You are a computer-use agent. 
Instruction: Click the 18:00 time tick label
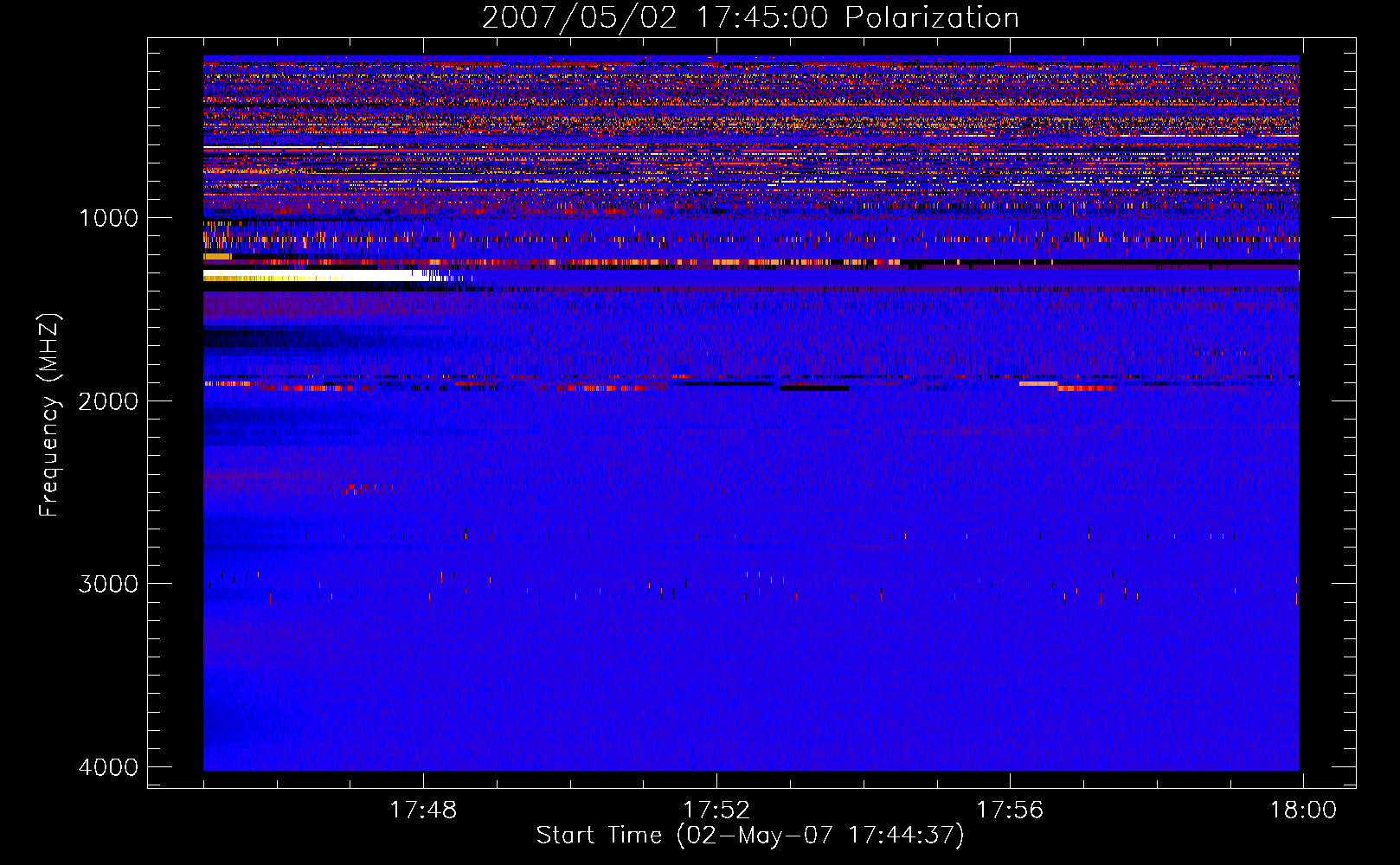1303,811
